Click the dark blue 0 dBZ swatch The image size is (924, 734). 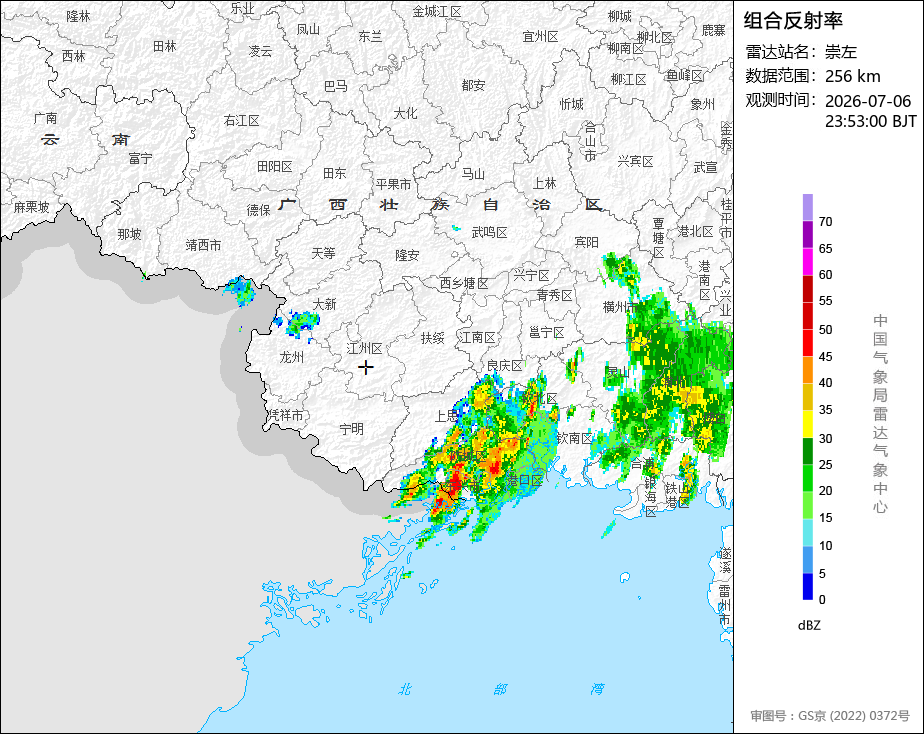tap(807, 586)
